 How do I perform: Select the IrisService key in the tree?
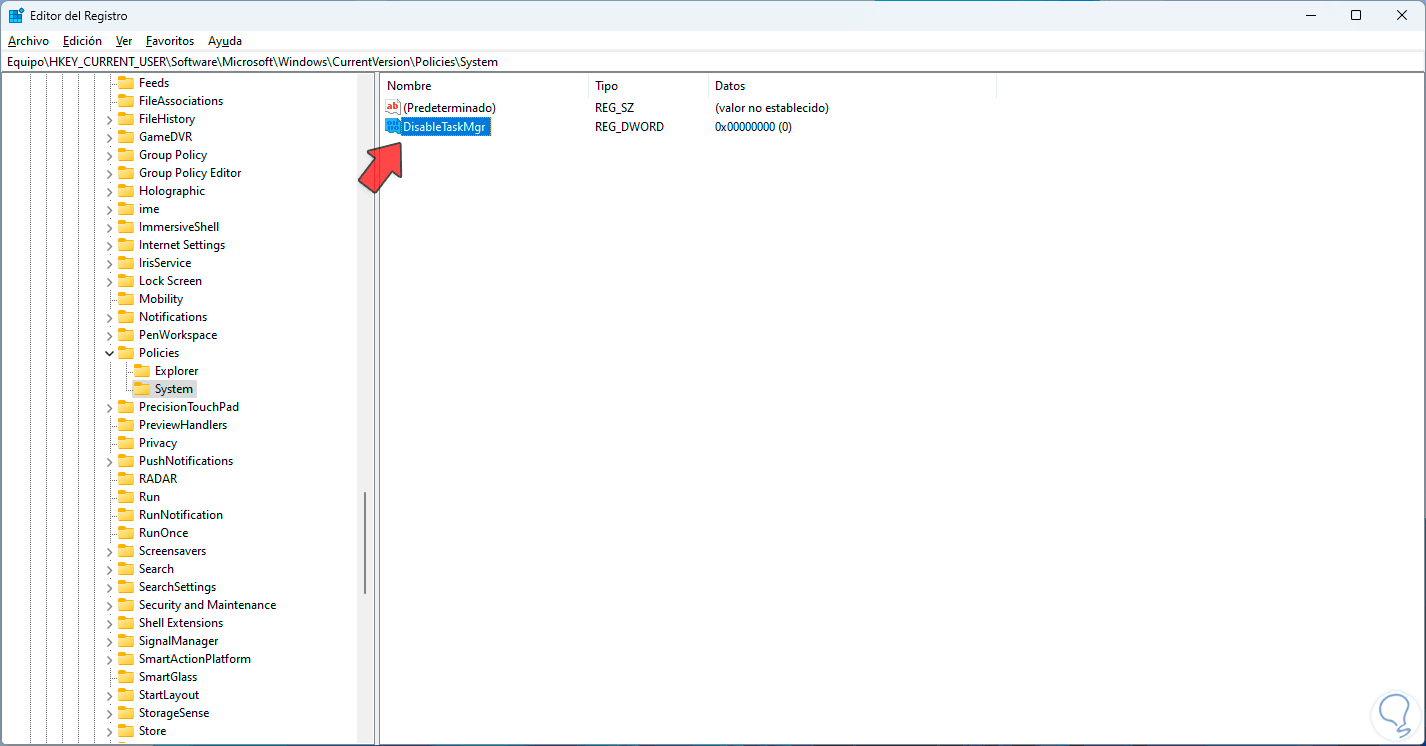(165, 263)
